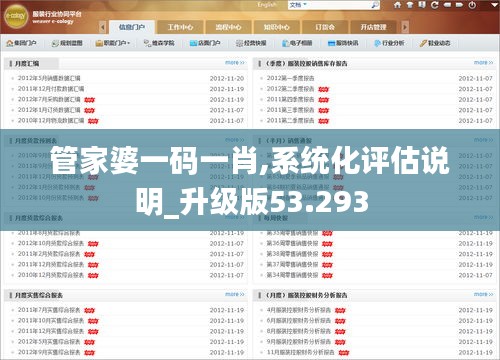Open 2012第二季度报告 entry
This screenshot has height=360, width=500.
pos(290,89)
